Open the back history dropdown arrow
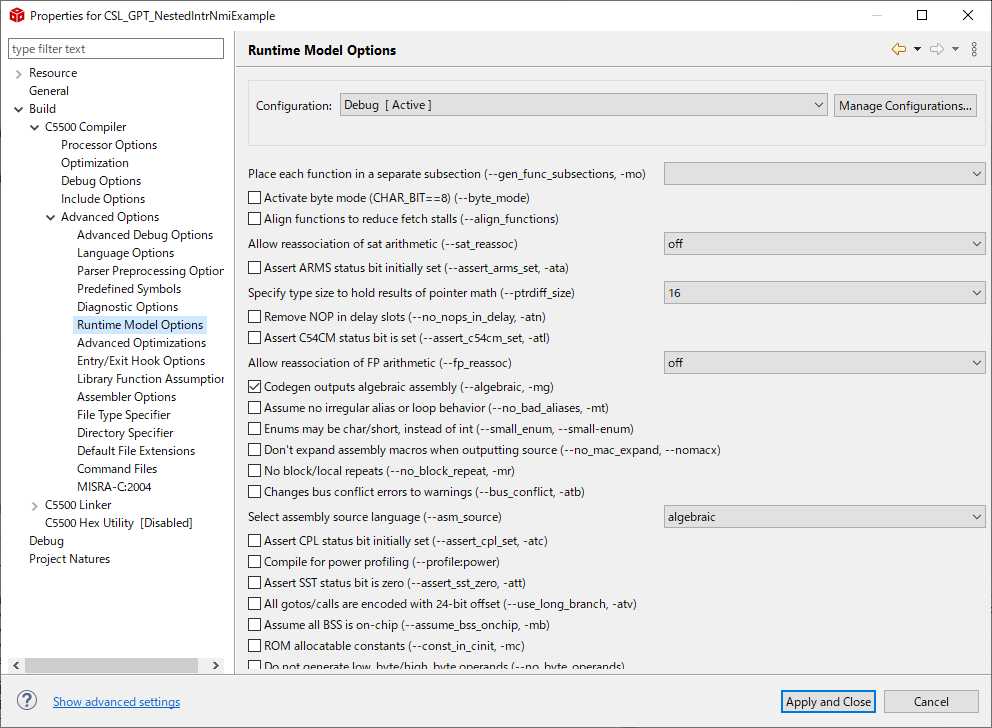The height and width of the screenshot is (728, 992). (917, 49)
